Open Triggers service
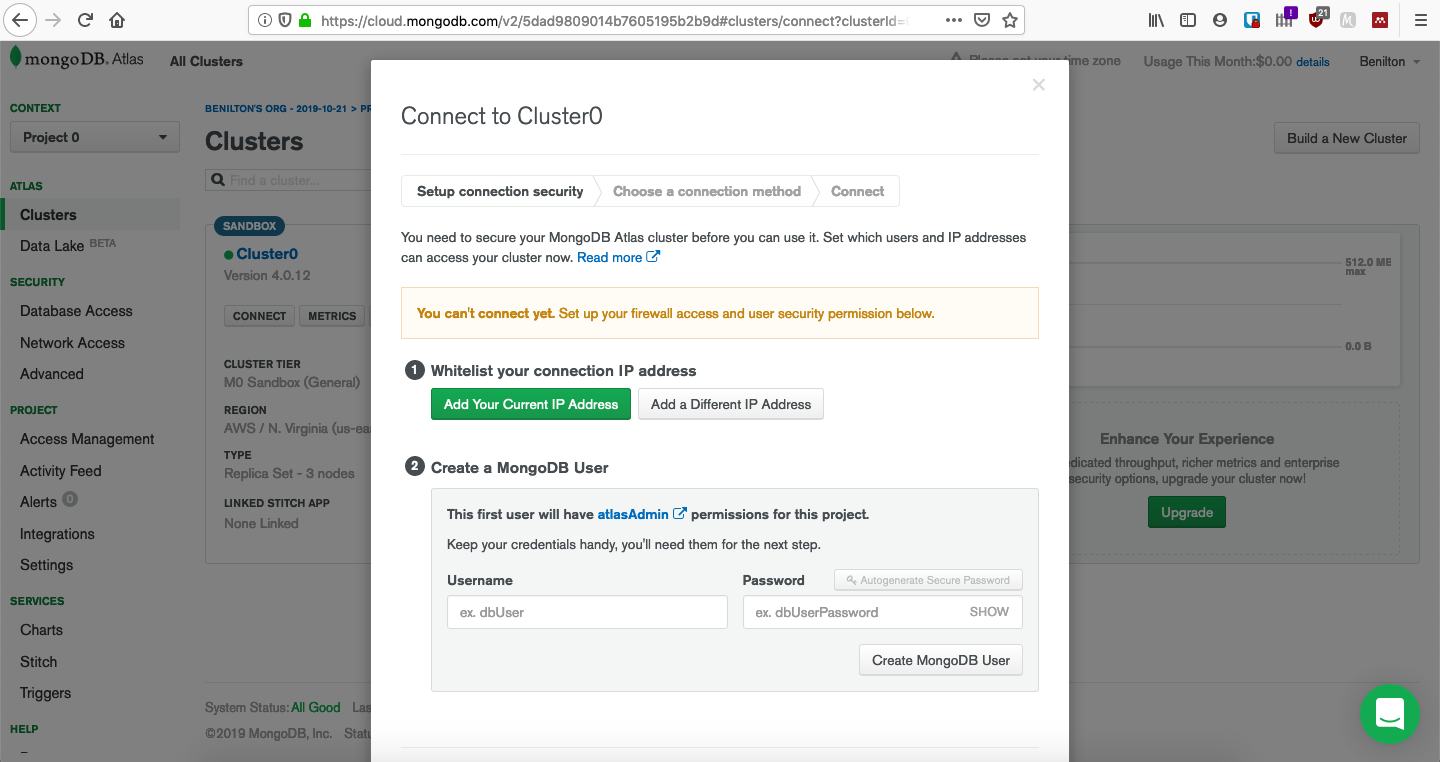Screen dimensions: 1440x762 (x=46, y=693)
